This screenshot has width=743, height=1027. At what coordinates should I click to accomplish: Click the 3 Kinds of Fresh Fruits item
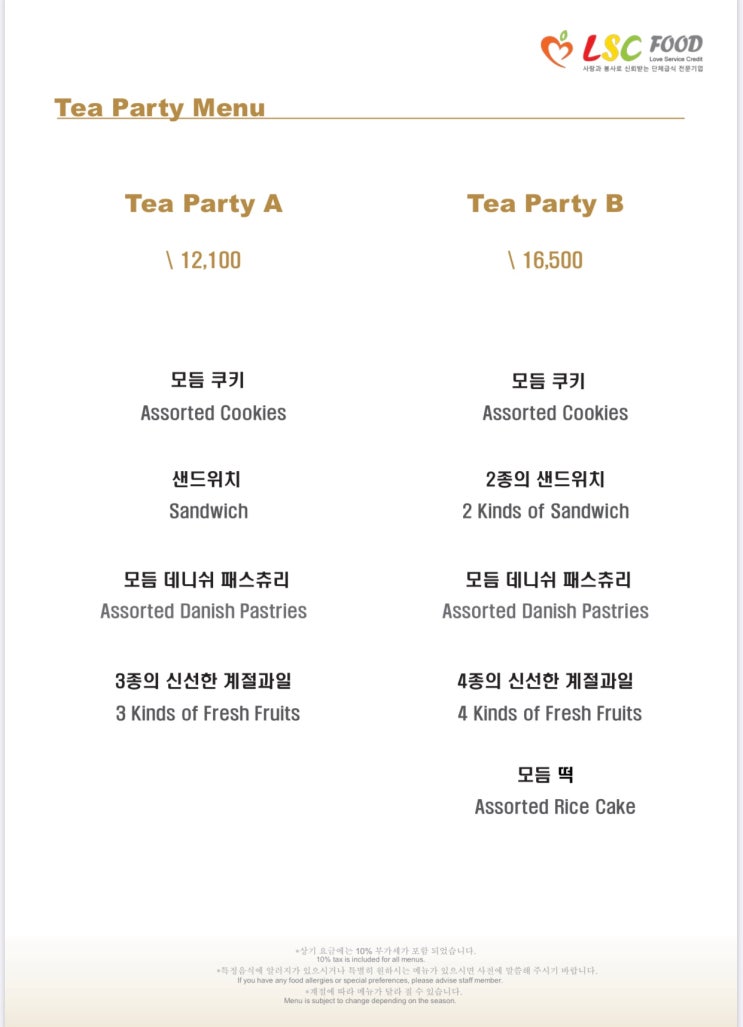[208, 713]
